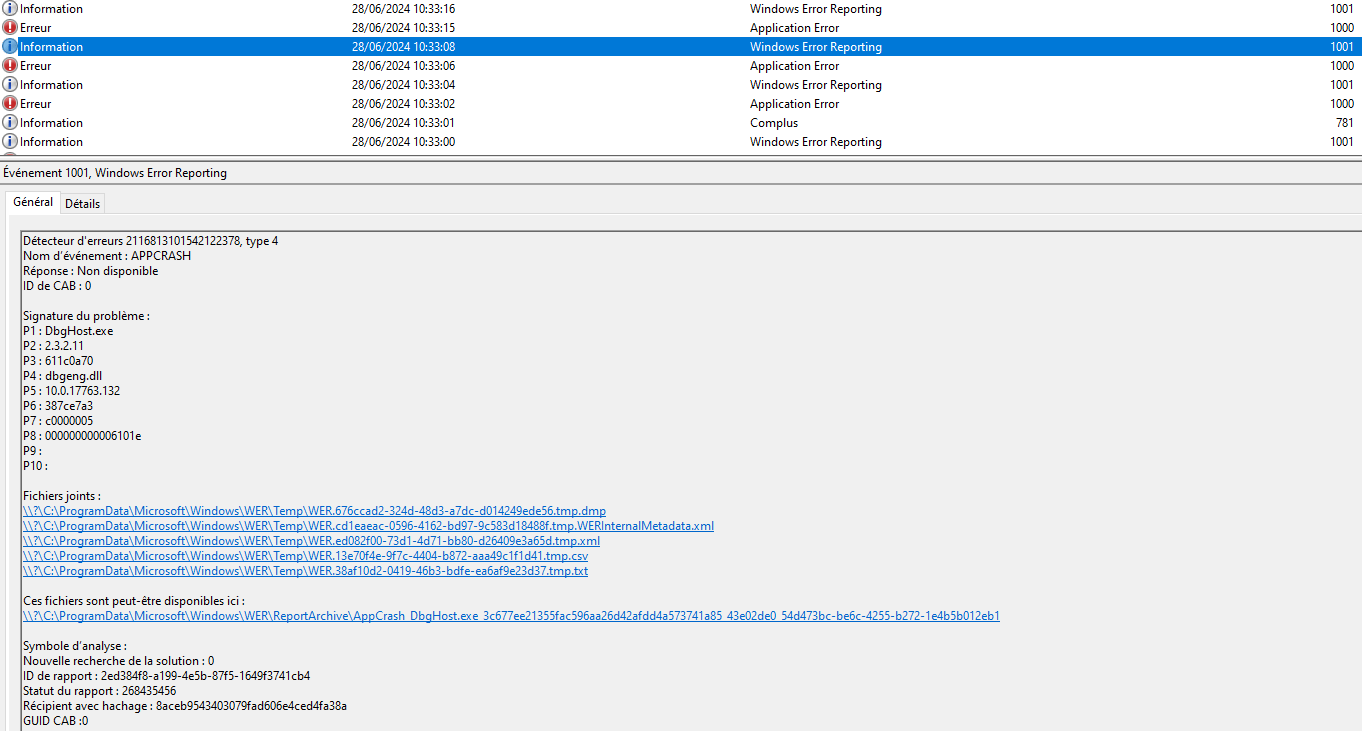The height and width of the screenshot is (731, 1362).
Task: Click the error icon of the 10:33:06 row
Action: point(10,66)
